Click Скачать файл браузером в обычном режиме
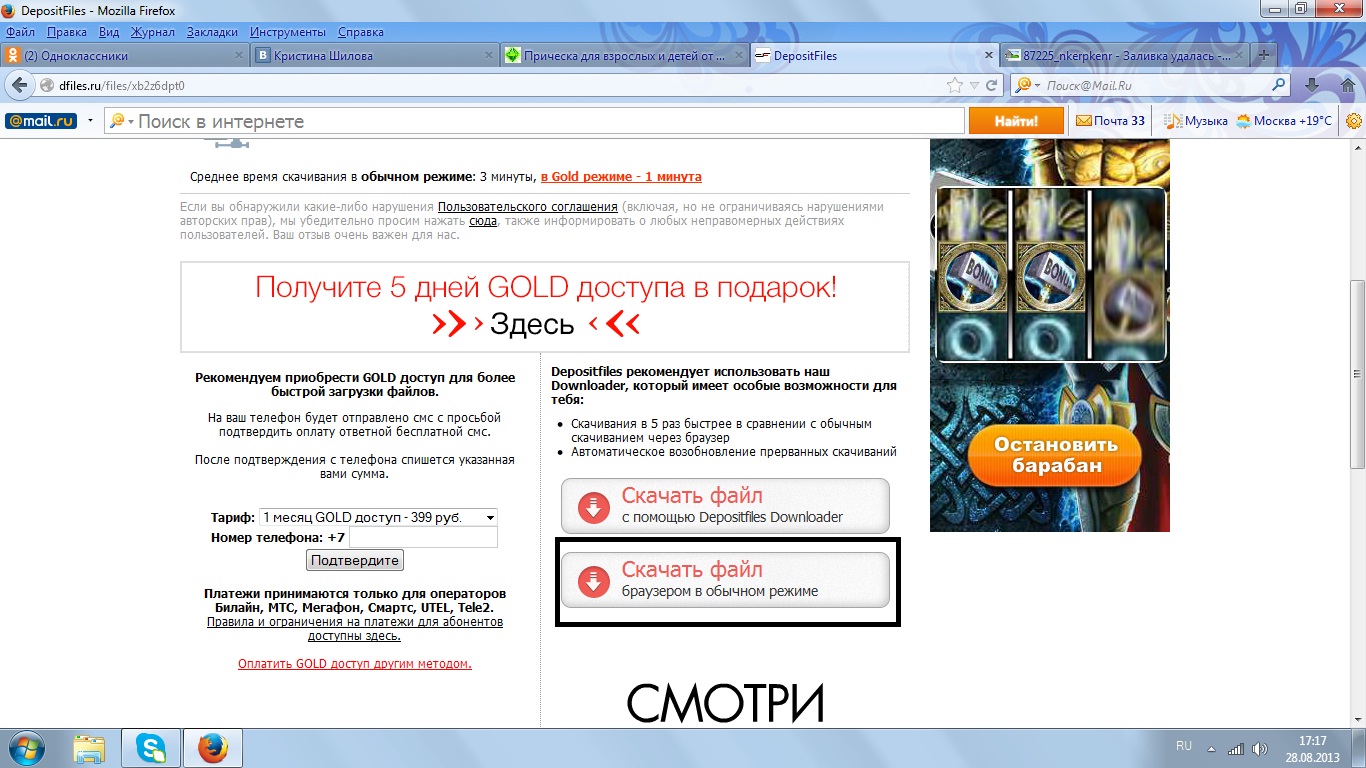Image resolution: width=1366 pixels, height=768 pixels. [725, 580]
